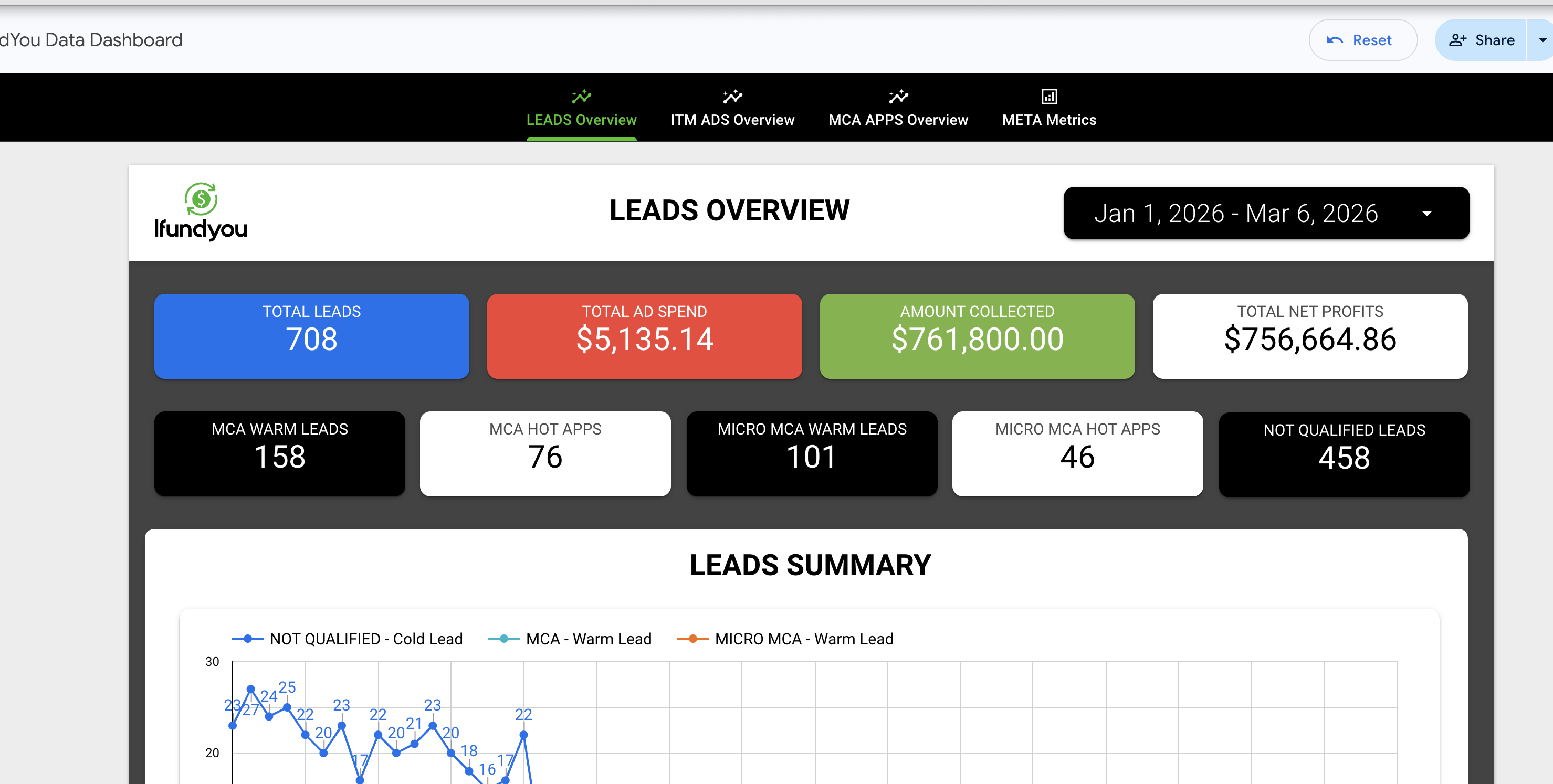
Task: Click the ITM ADS Overview chart icon
Action: tap(732, 97)
